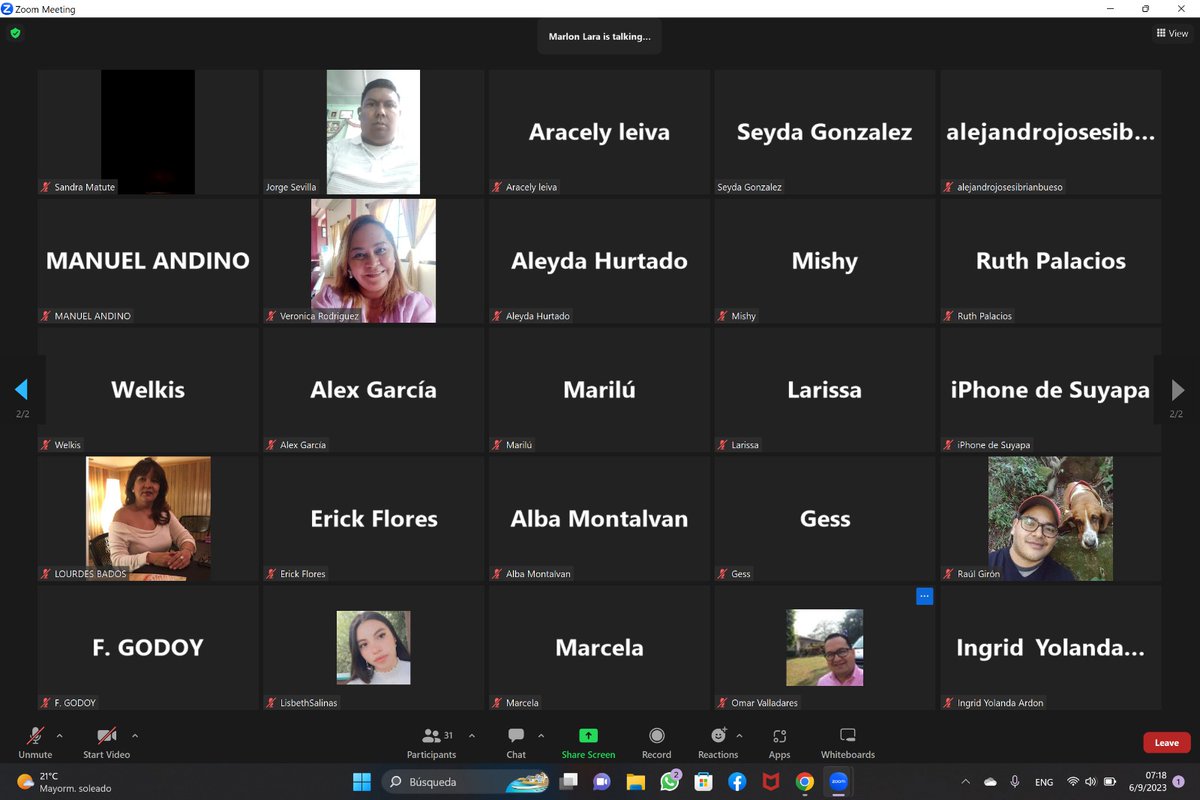Unmute your microphone
The height and width of the screenshot is (800, 1200).
[x=35, y=742]
